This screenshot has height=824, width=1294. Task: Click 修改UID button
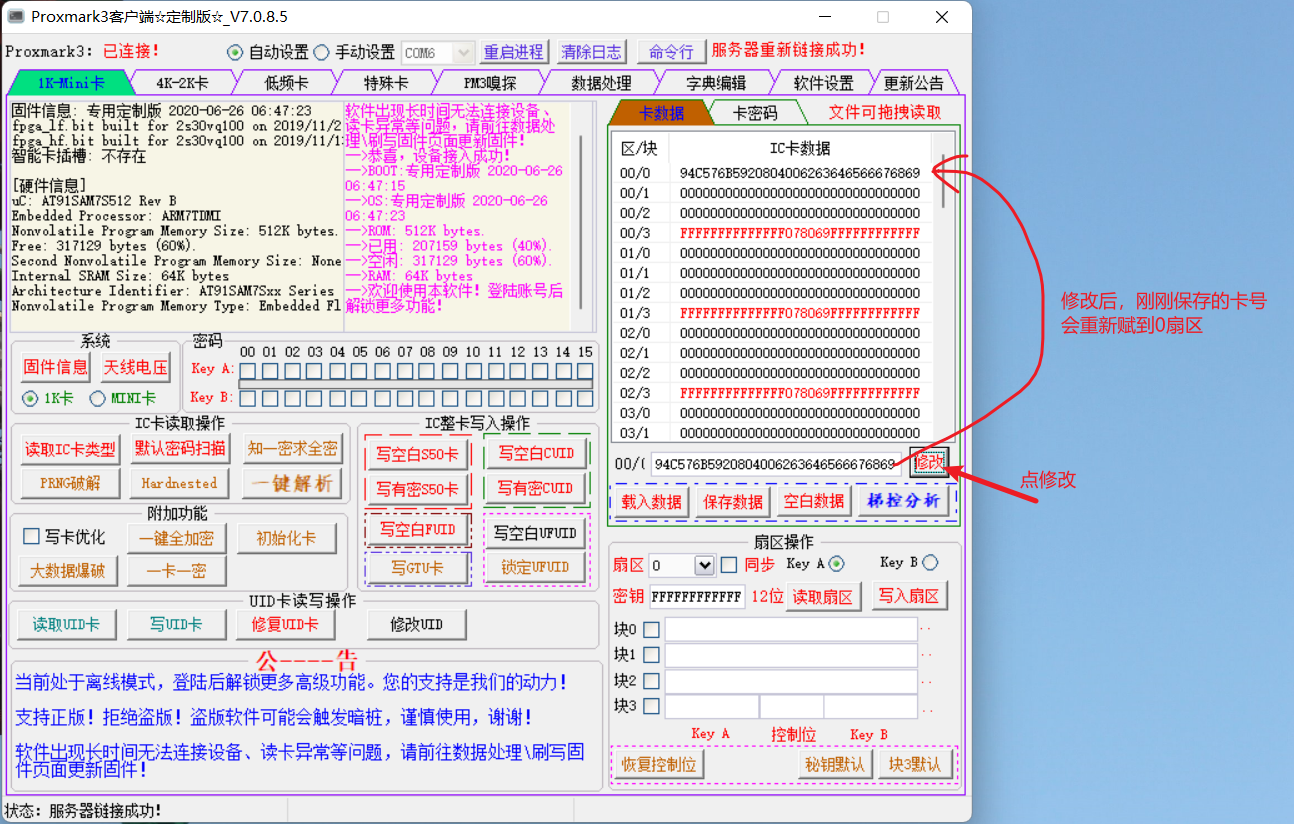(x=416, y=624)
